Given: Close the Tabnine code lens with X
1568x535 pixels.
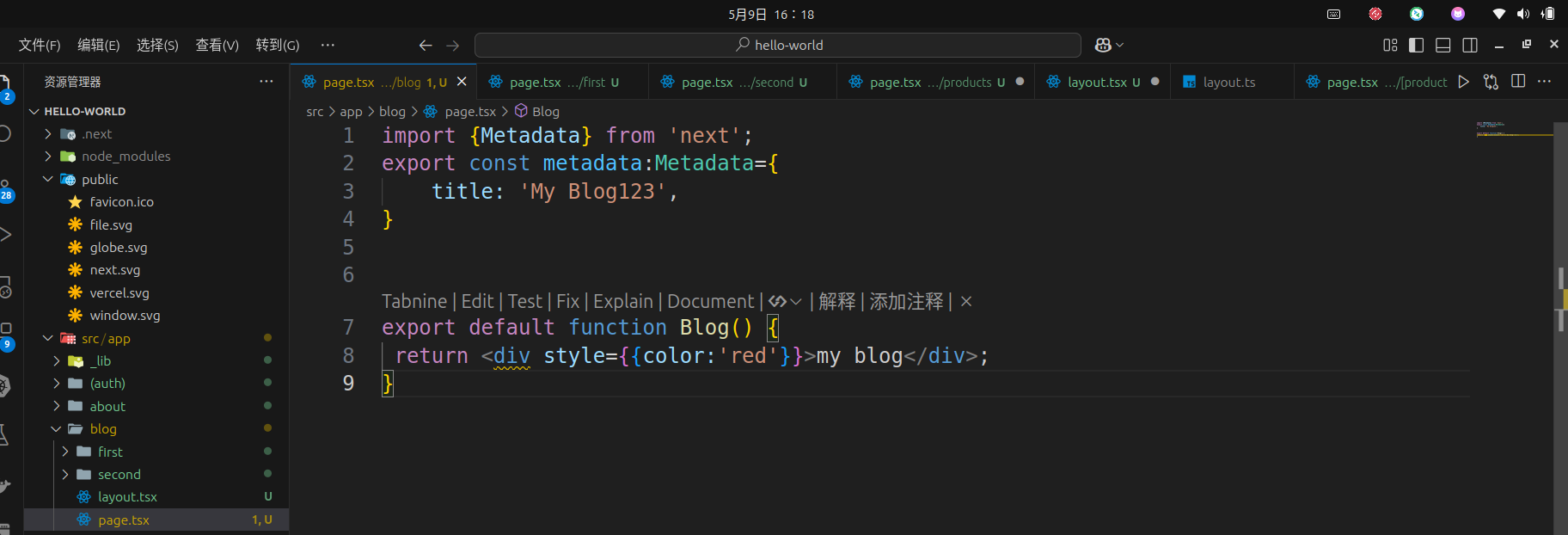Looking at the screenshot, I should [966, 302].
